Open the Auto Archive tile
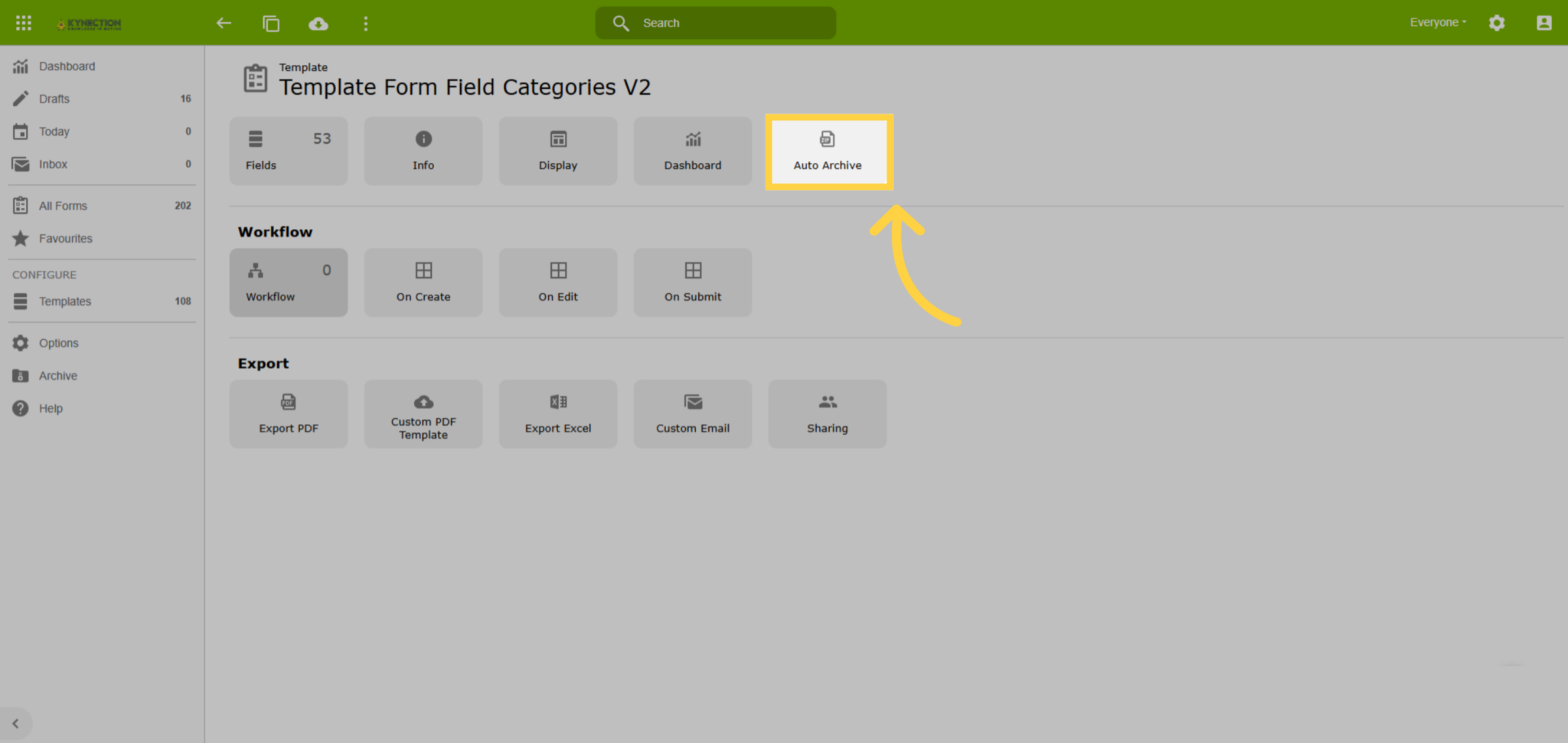The width and height of the screenshot is (1568, 743). point(828,151)
